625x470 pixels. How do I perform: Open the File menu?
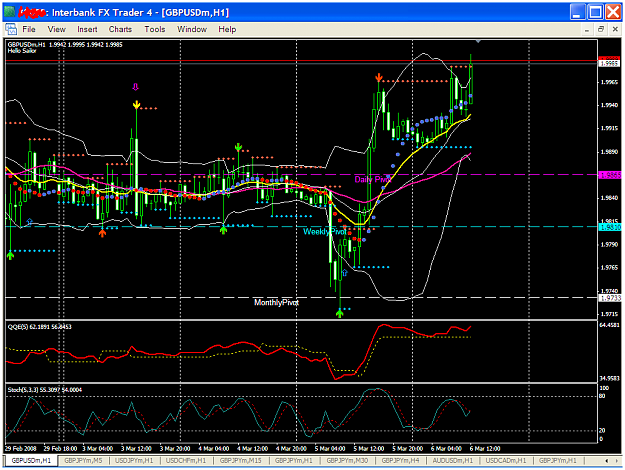click(29, 29)
